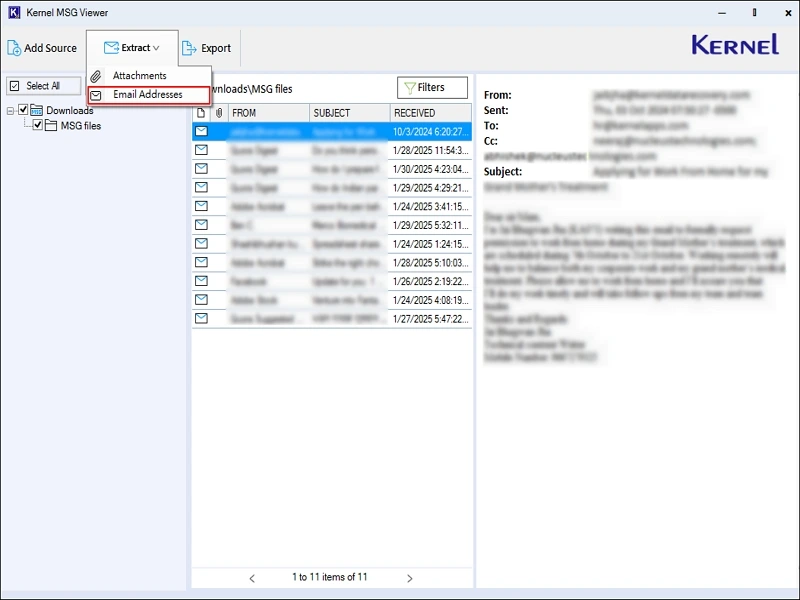Click the envelope icon on the first email row
Viewport: 800px width, 600px height.
(x=203, y=131)
